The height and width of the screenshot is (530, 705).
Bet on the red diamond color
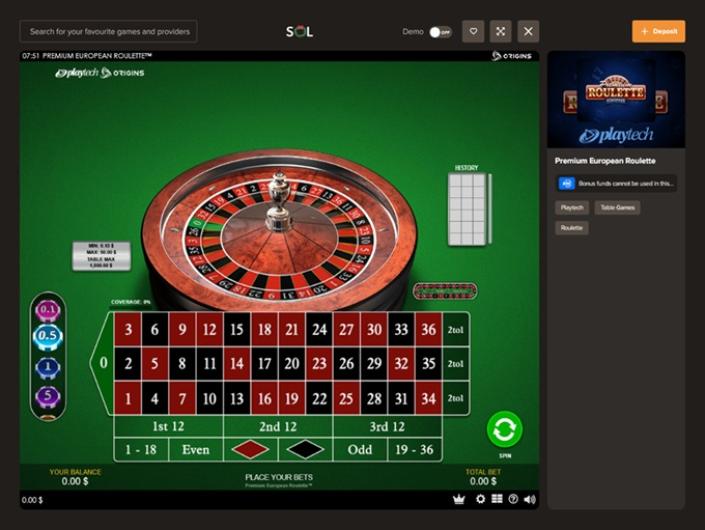(250, 450)
